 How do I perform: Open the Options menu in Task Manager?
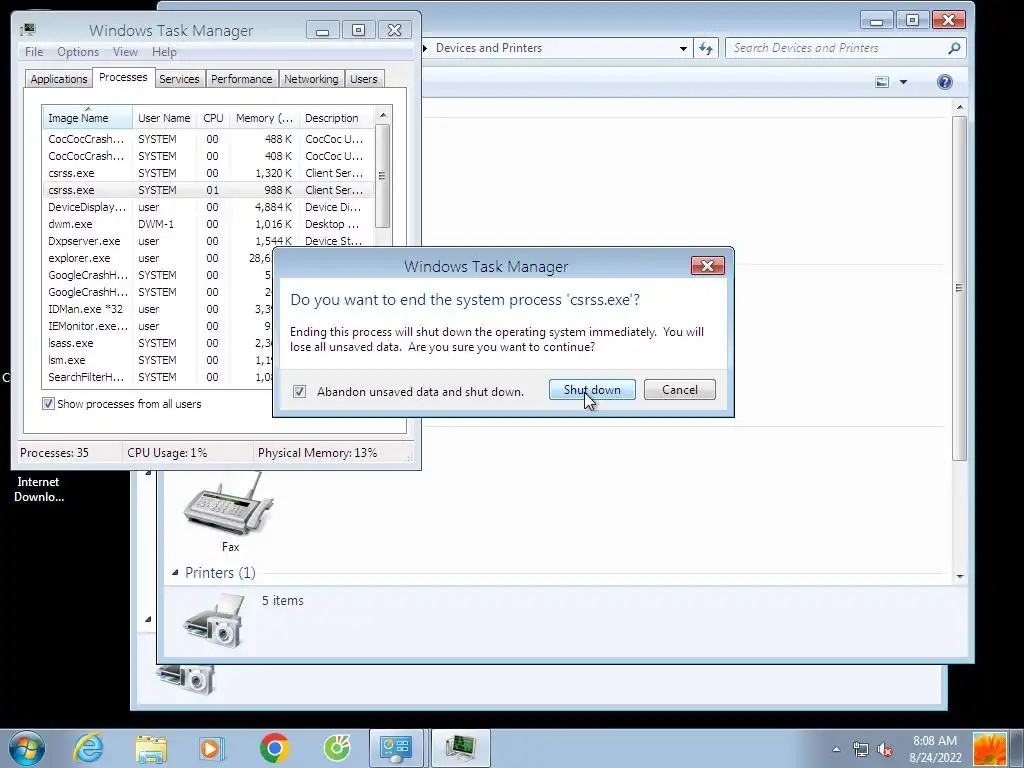(78, 52)
